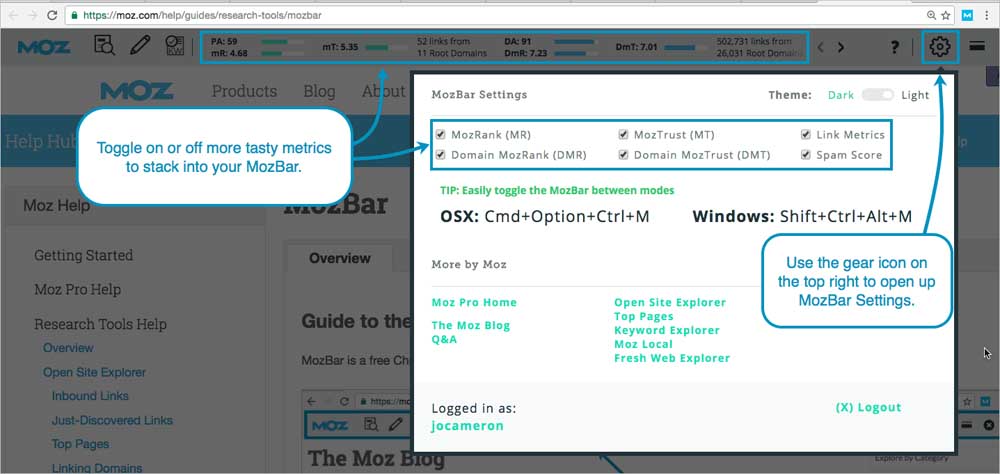Open the Blog menu item
This screenshot has width=1000, height=474.
(319, 91)
